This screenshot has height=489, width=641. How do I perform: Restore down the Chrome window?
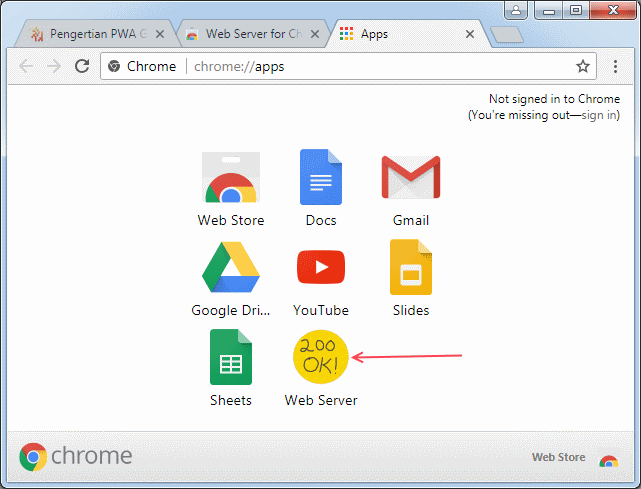tap(576, 11)
